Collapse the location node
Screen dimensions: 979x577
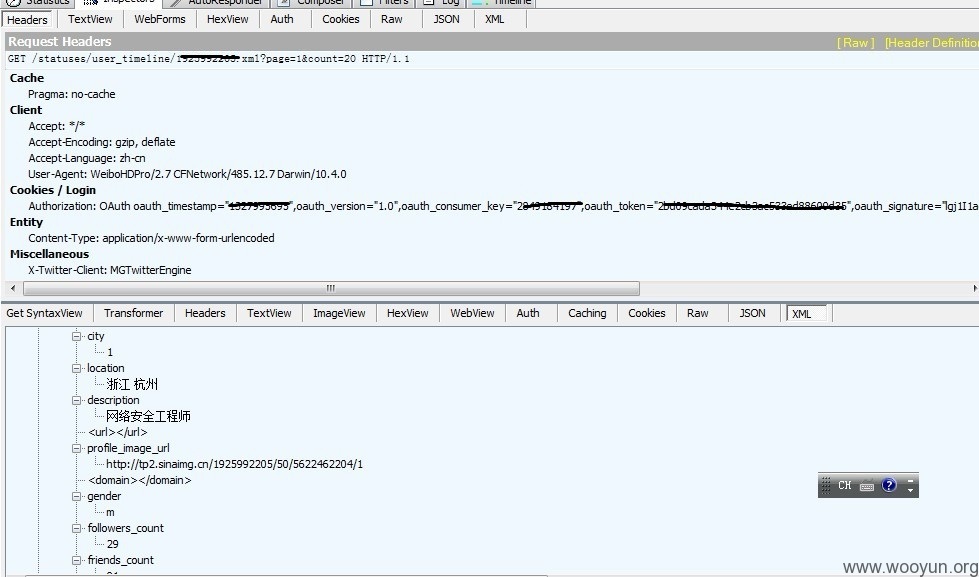(x=77, y=368)
